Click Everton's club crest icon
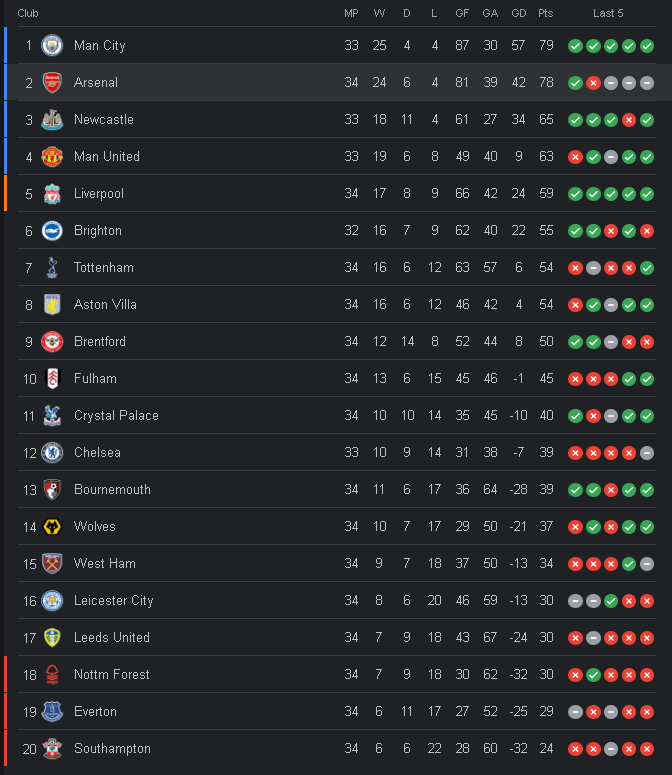Image resolution: width=672 pixels, height=775 pixels. pos(52,711)
